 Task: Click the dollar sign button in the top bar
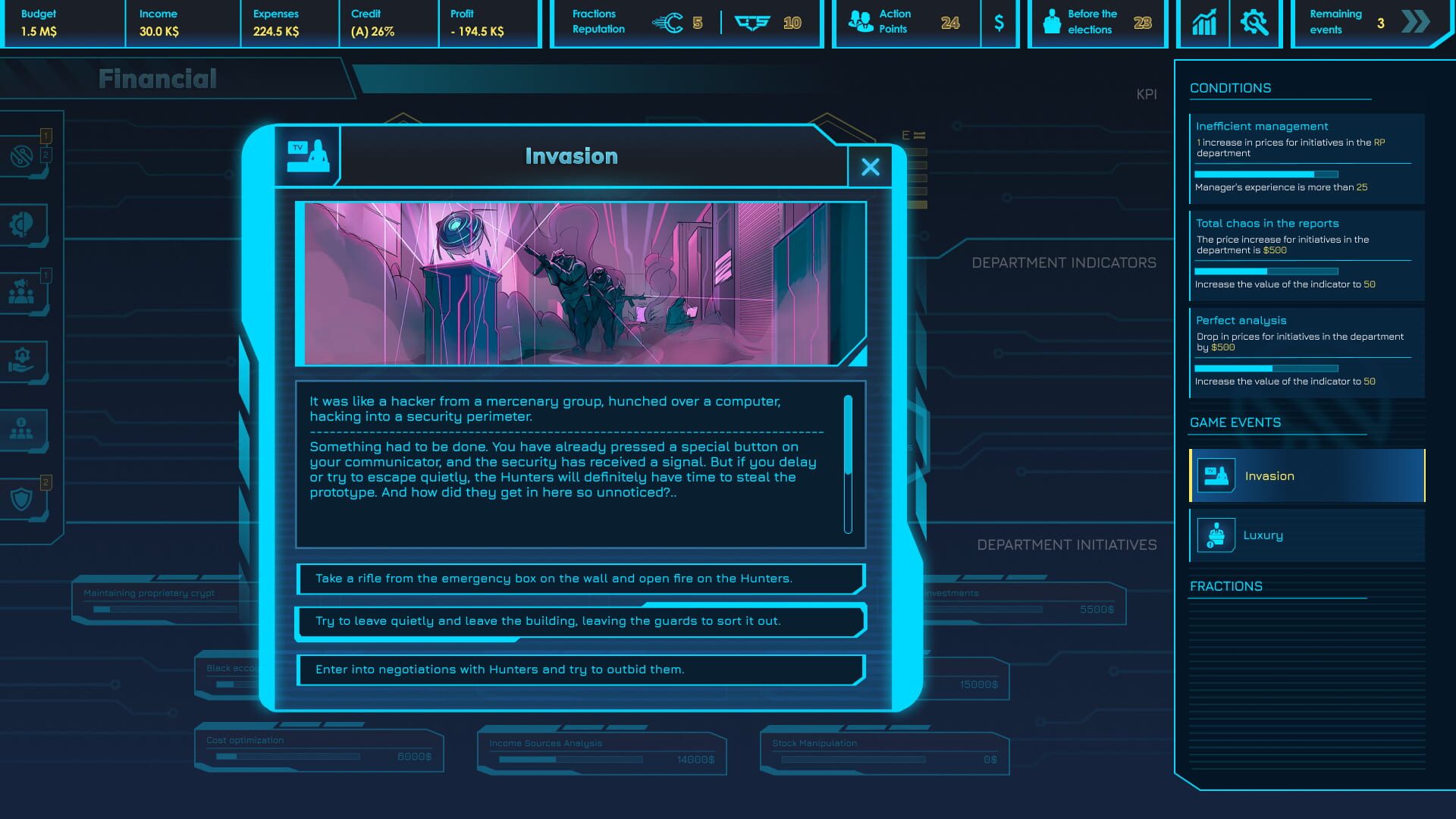point(1000,24)
